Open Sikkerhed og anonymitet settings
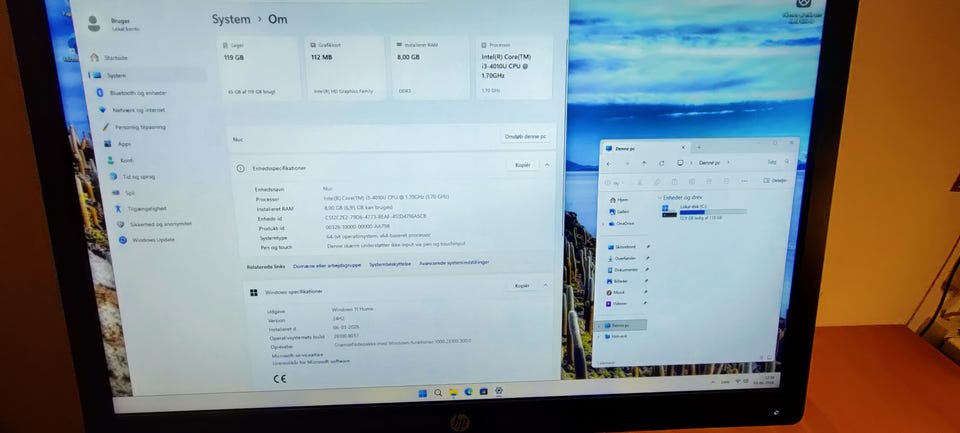This screenshot has width=960, height=433. 155,224
